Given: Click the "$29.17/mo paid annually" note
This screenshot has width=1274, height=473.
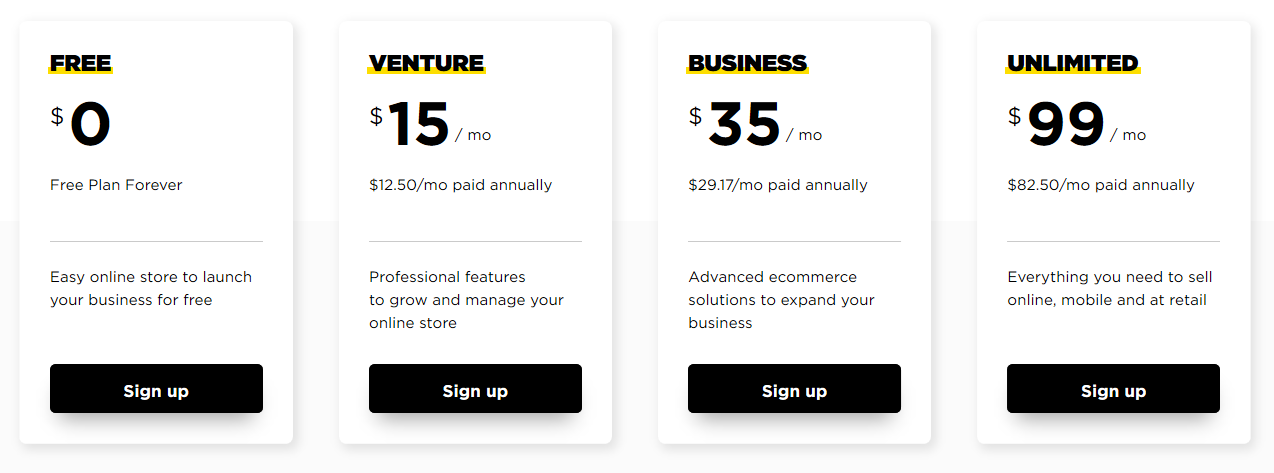Looking at the screenshot, I should 778,185.
